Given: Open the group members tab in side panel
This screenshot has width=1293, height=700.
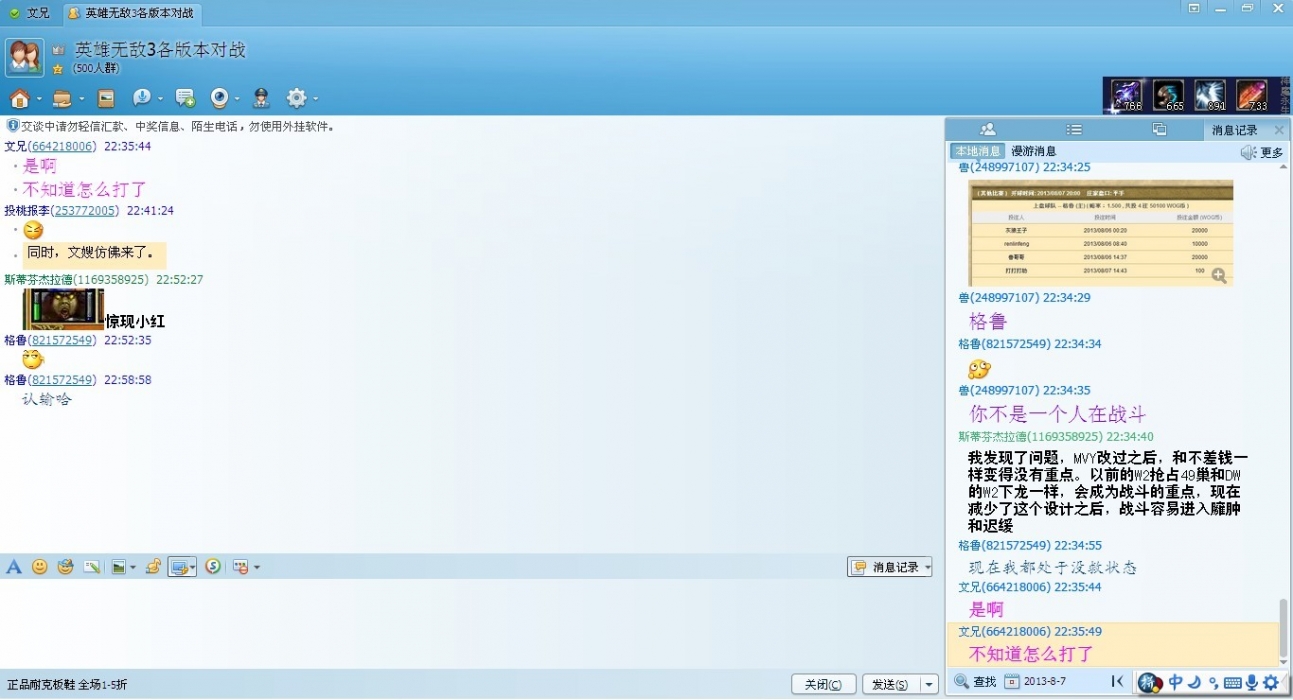Looking at the screenshot, I should pos(988,129).
